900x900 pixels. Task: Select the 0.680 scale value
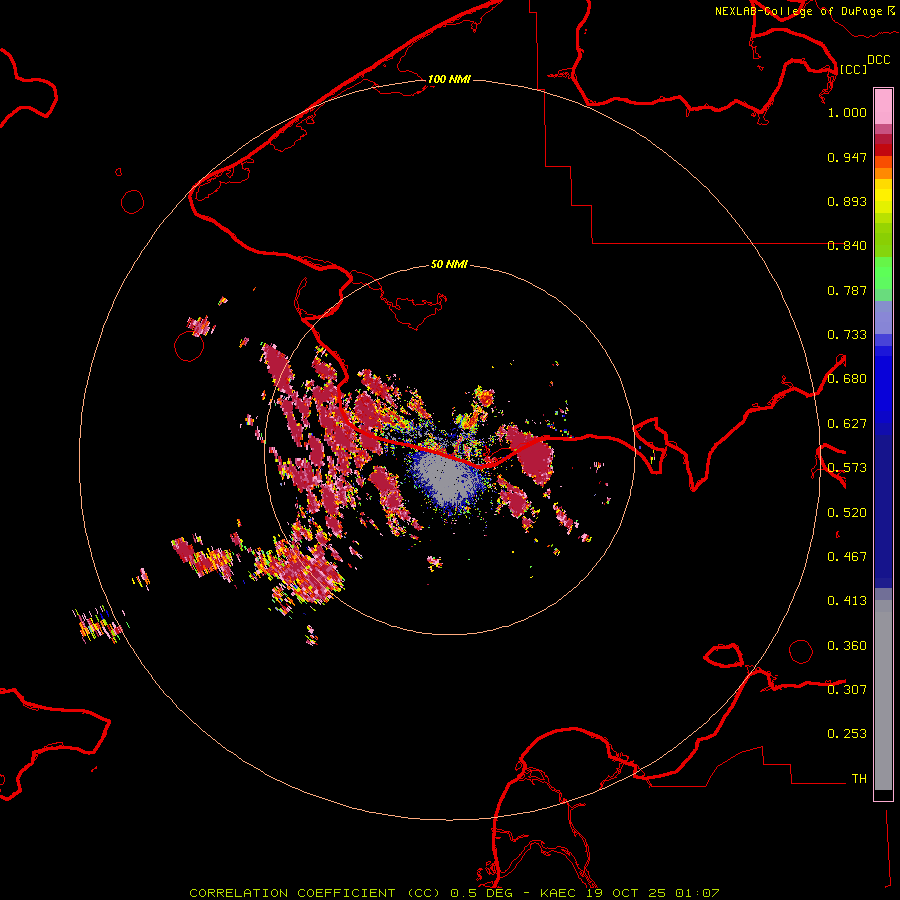[x=847, y=379]
